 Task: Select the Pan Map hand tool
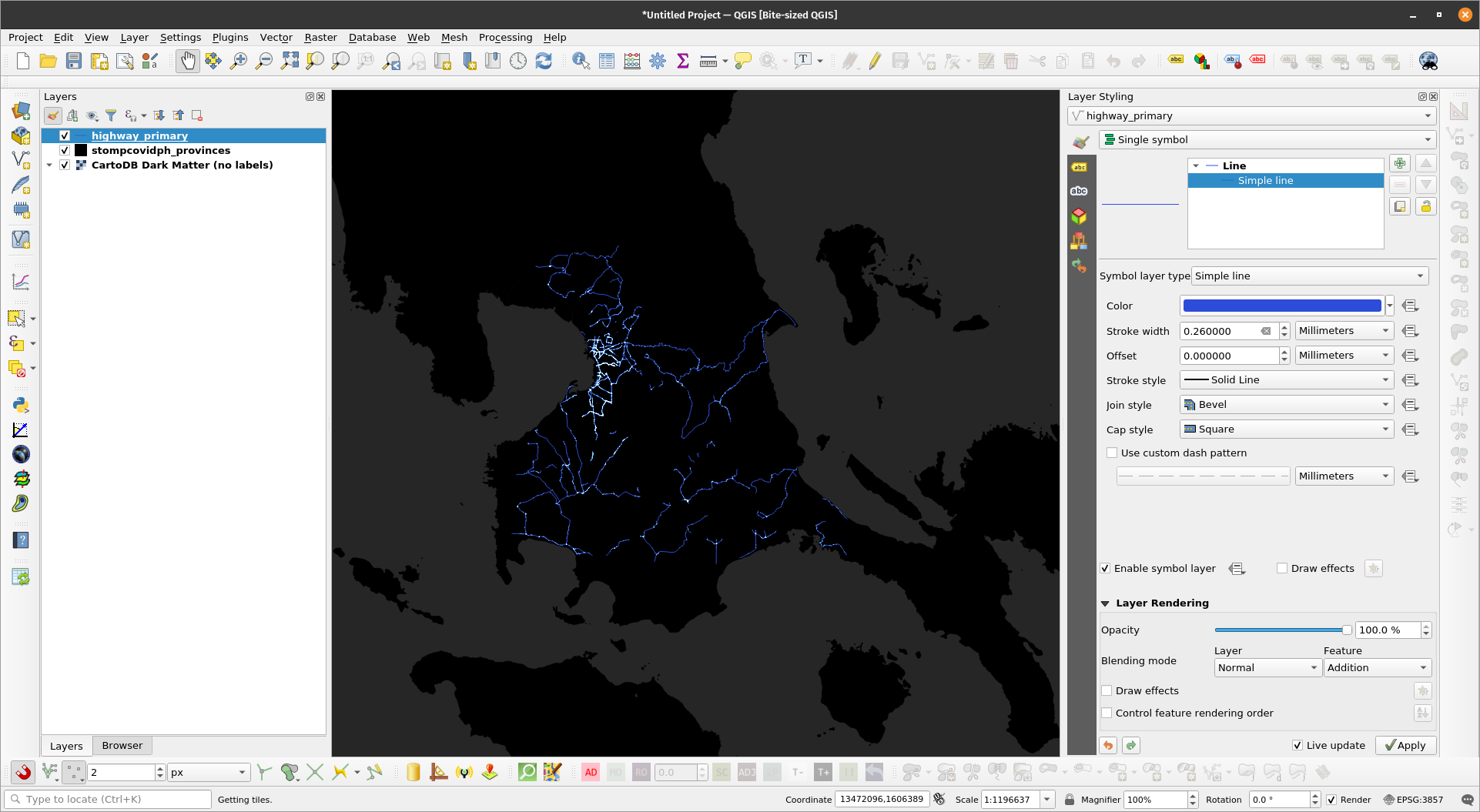pos(187,62)
